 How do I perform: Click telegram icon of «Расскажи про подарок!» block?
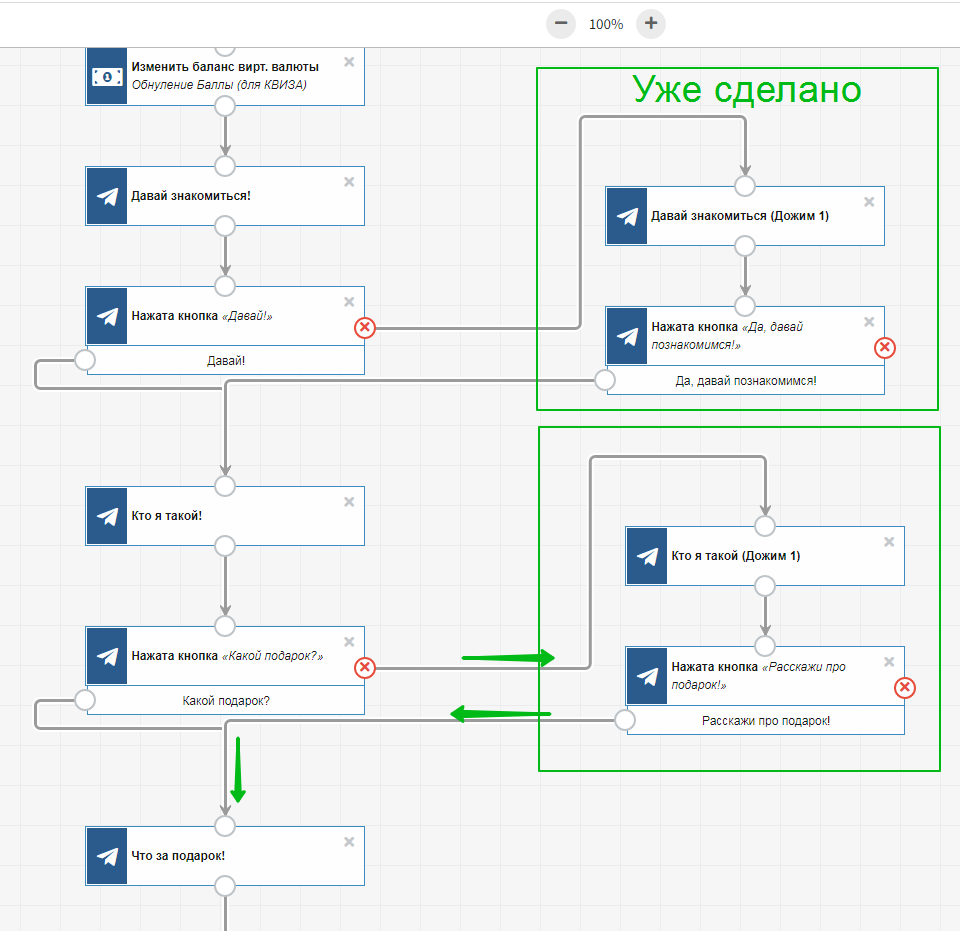pyautogui.click(x=647, y=676)
